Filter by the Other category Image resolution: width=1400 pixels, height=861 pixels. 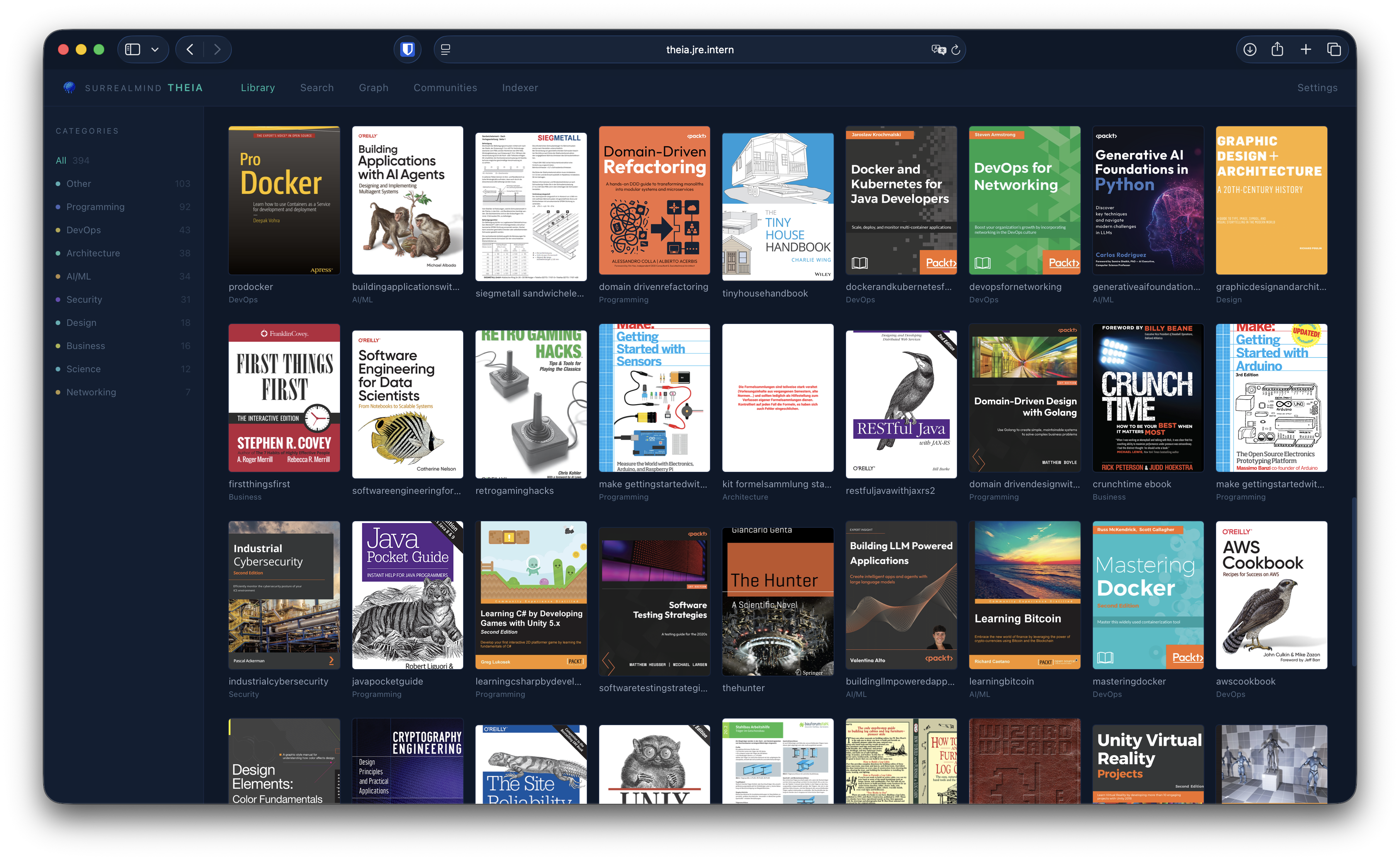(x=123, y=183)
